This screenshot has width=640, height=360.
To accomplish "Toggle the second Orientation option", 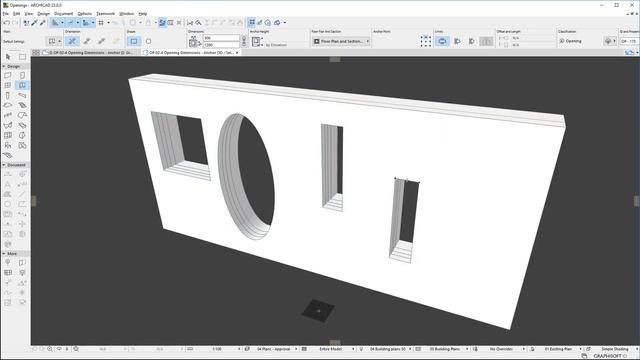I will (x=87, y=41).
